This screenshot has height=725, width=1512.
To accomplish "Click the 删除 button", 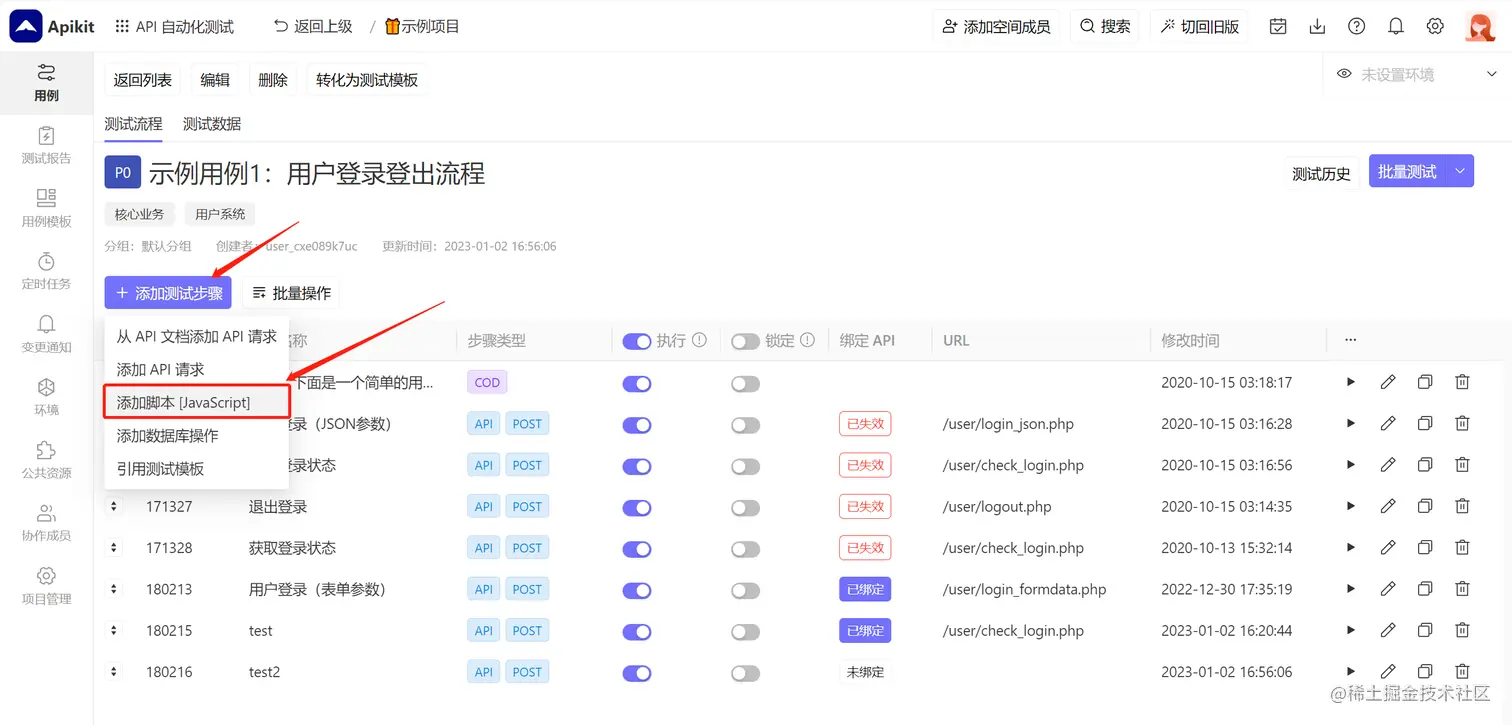I will [x=273, y=80].
